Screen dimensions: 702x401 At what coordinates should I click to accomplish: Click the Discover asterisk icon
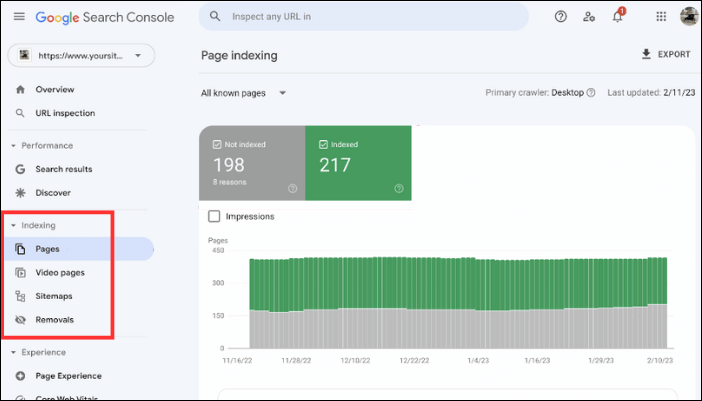coord(20,193)
